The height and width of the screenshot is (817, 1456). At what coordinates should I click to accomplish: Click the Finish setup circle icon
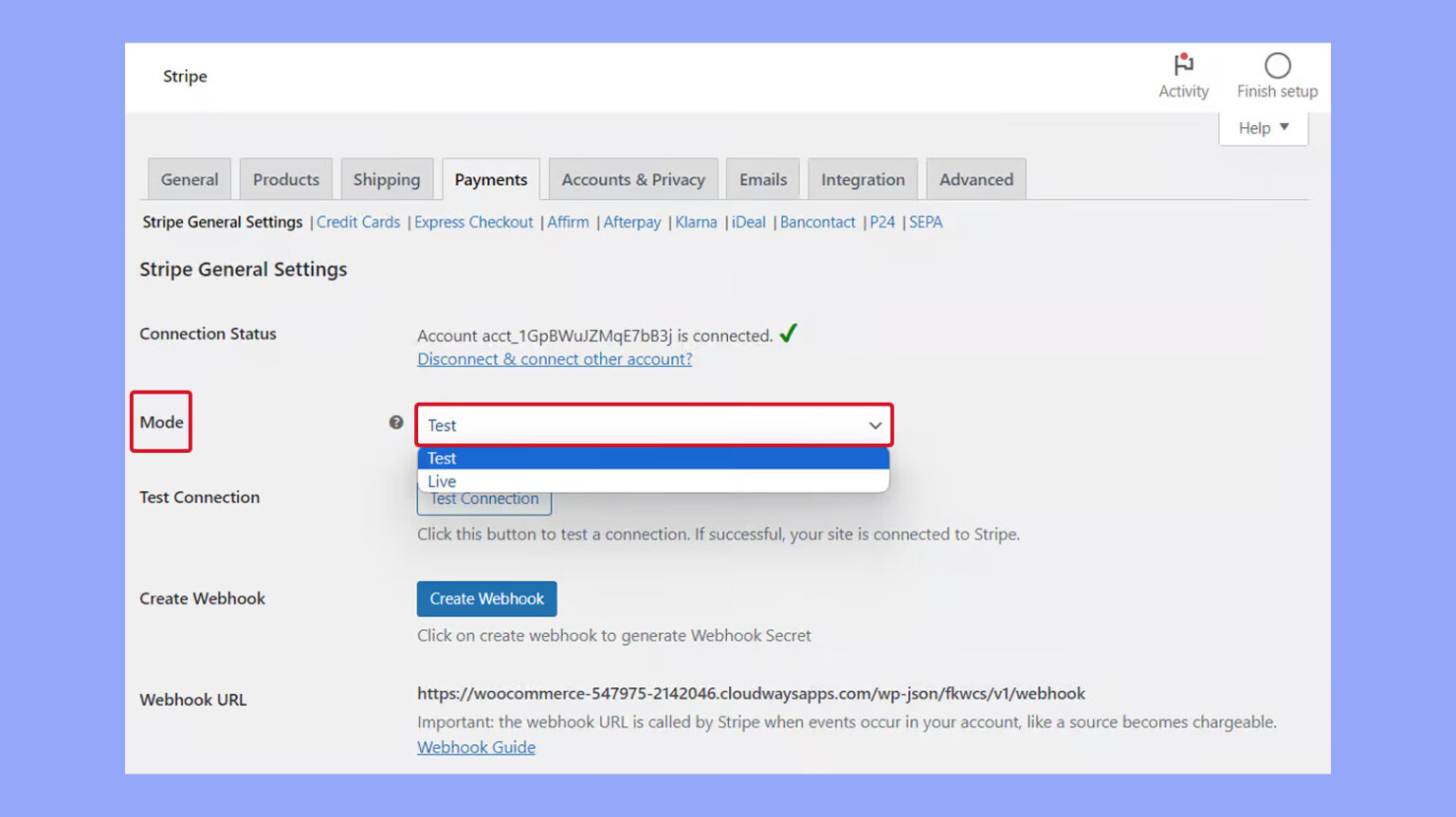click(x=1277, y=64)
